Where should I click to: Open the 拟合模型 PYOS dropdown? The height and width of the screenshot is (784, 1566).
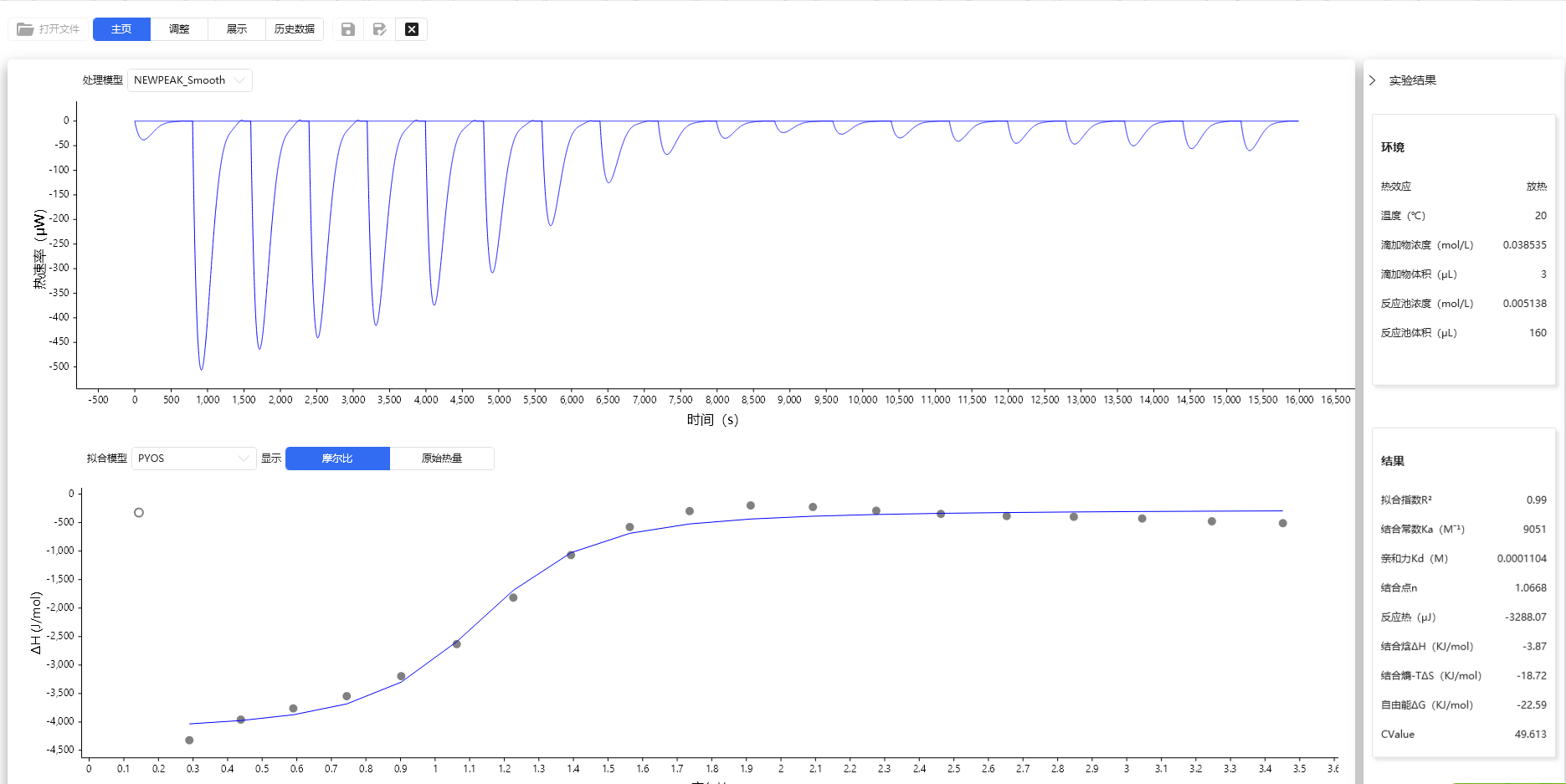click(x=193, y=459)
